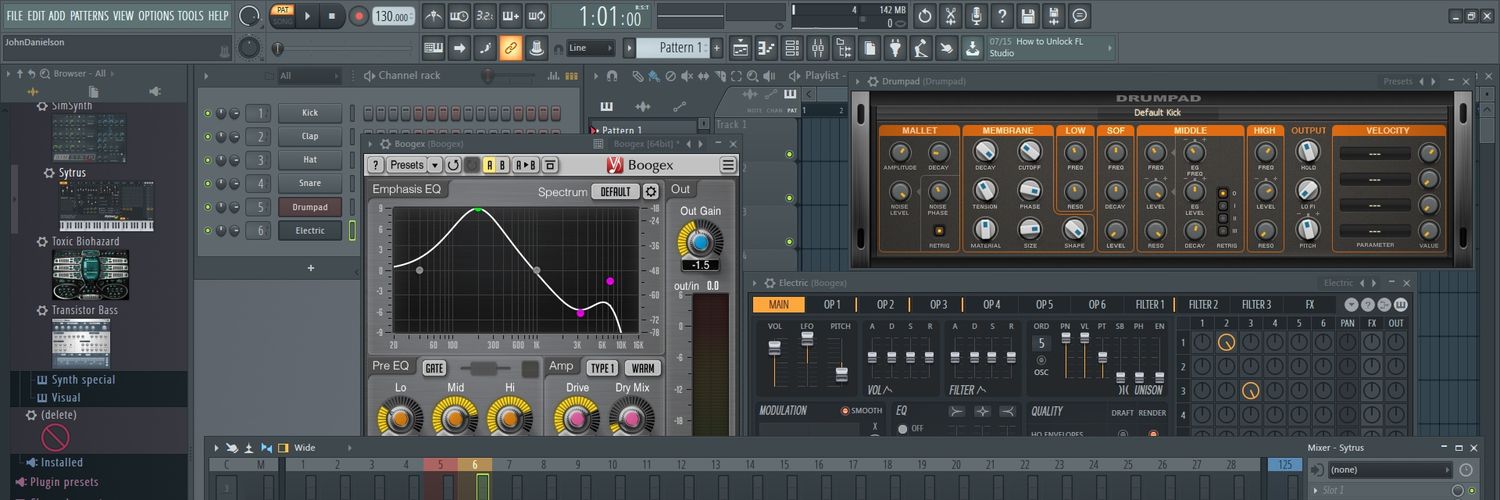Toggle wait for input to start playing
Screen dimensions: 1500x500
460,16
